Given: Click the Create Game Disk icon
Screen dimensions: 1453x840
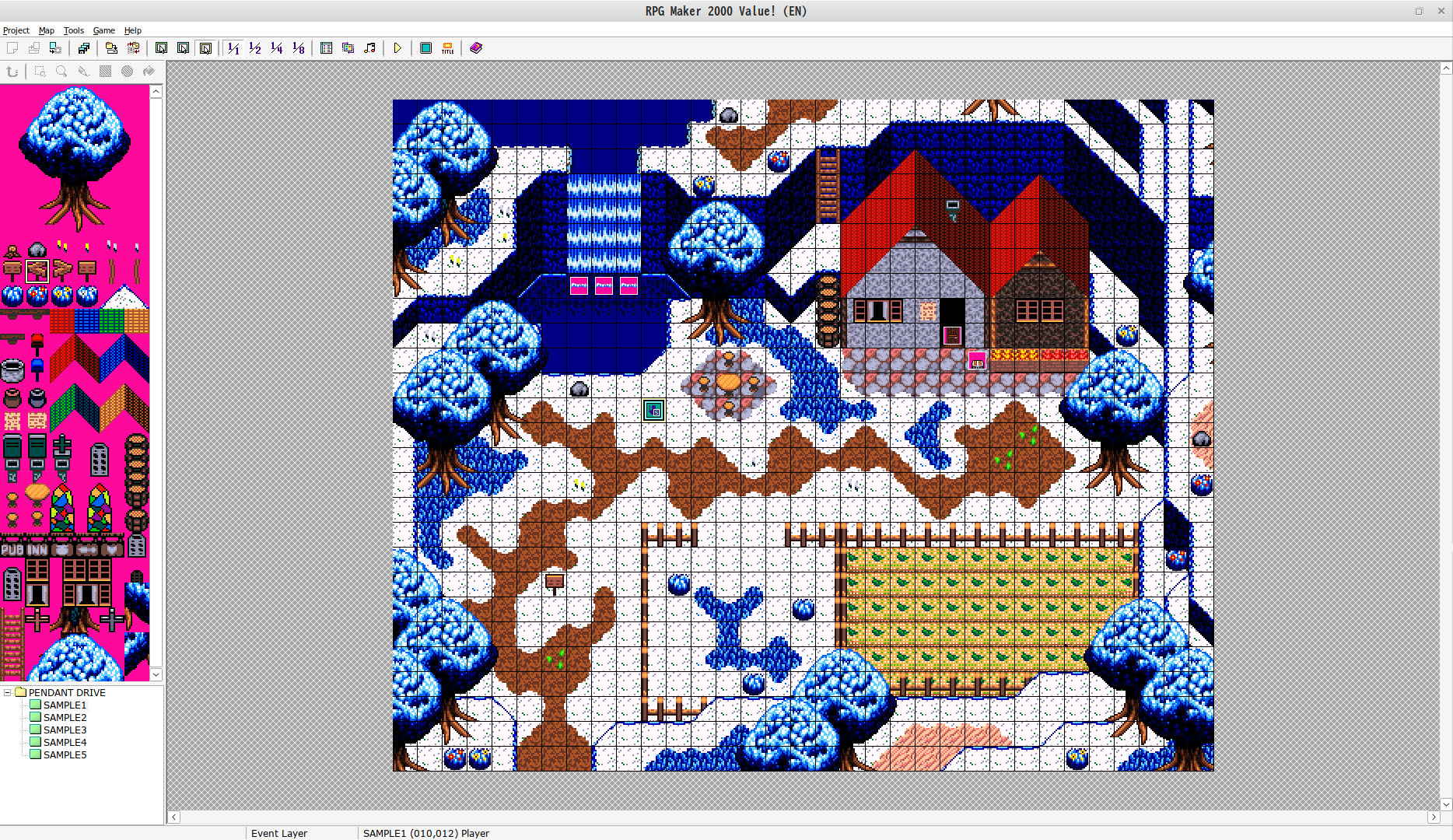Looking at the screenshot, I should pyautogui.click(x=83, y=48).
